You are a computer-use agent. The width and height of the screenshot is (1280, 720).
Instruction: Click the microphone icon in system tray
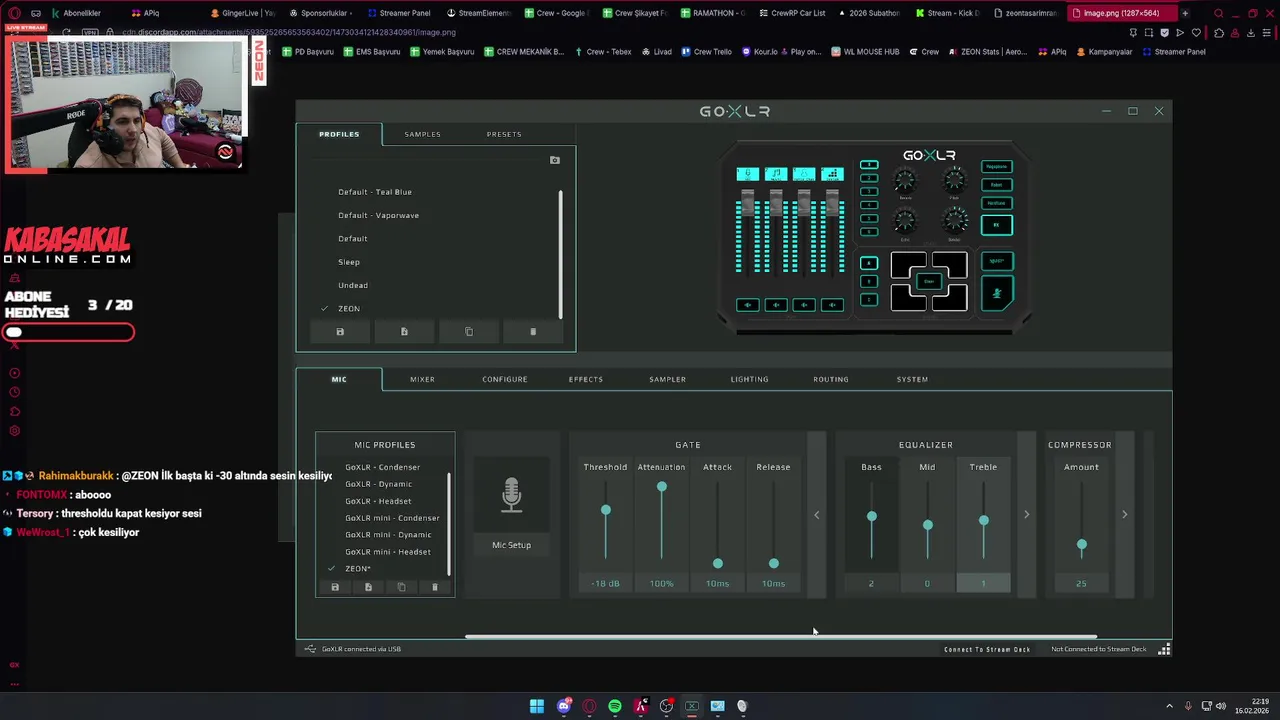point(1188,706)
